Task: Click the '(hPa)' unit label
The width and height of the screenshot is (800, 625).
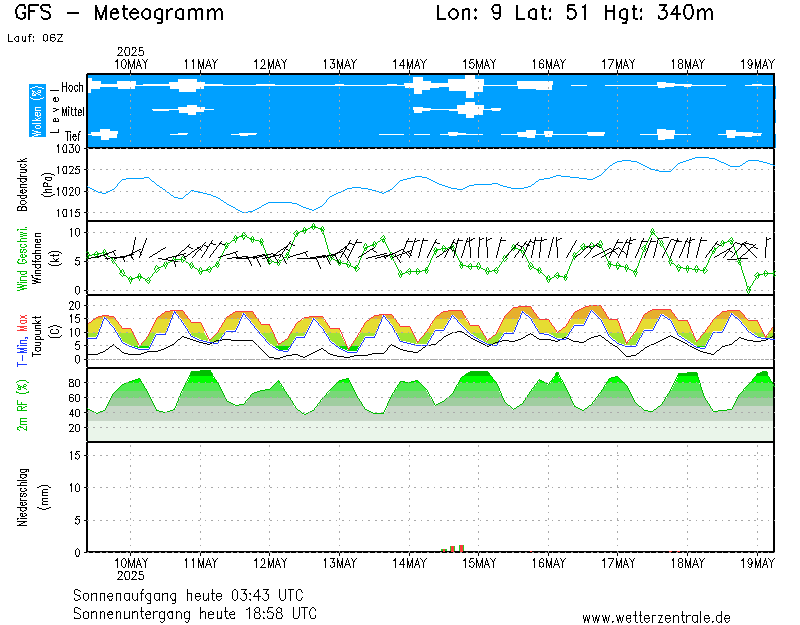Action: click(x=47, y=185)
